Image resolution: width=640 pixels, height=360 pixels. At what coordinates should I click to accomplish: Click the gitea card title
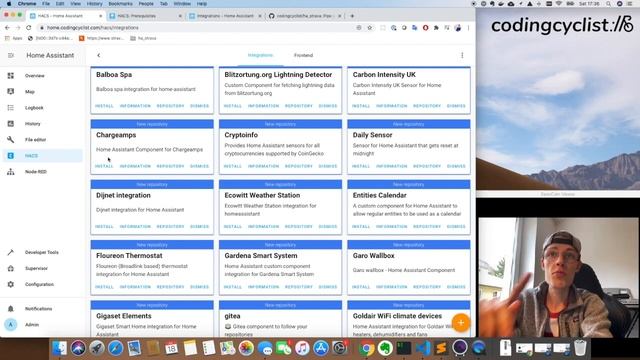click(x=232, y=316)
